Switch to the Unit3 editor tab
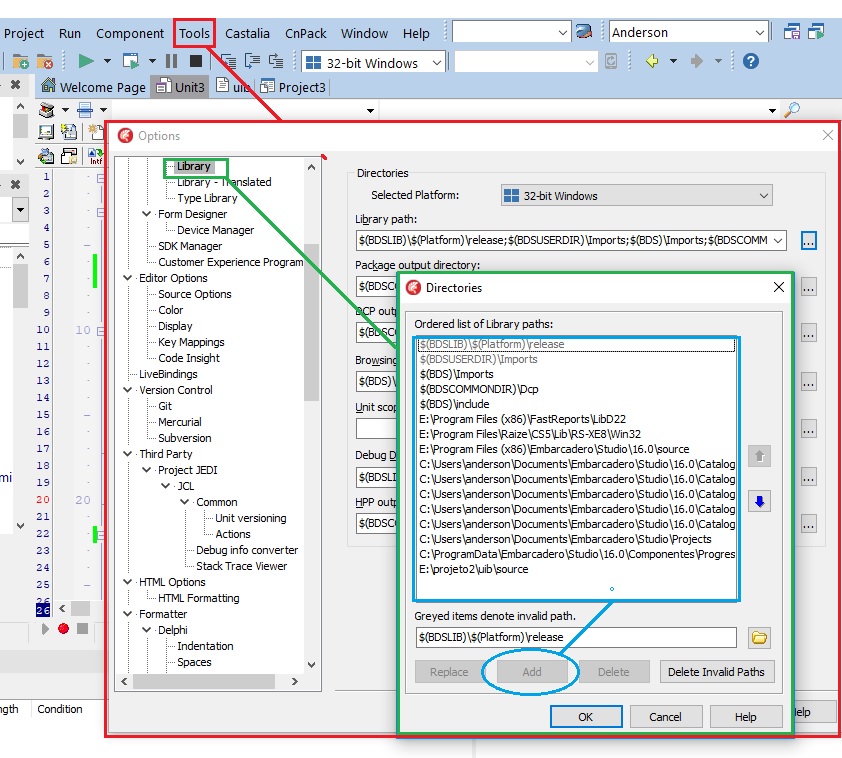842x758 pixels. point(180,86)
